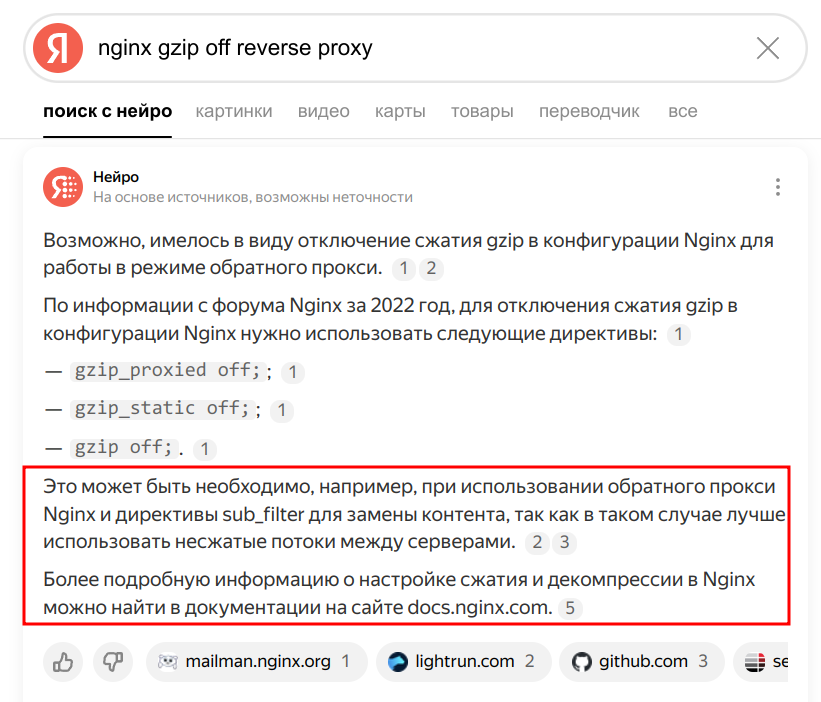This screenshot has height=702, width=821.
Task: Click citation 1 next to gzip_proxied off
Action: point(292,372)
